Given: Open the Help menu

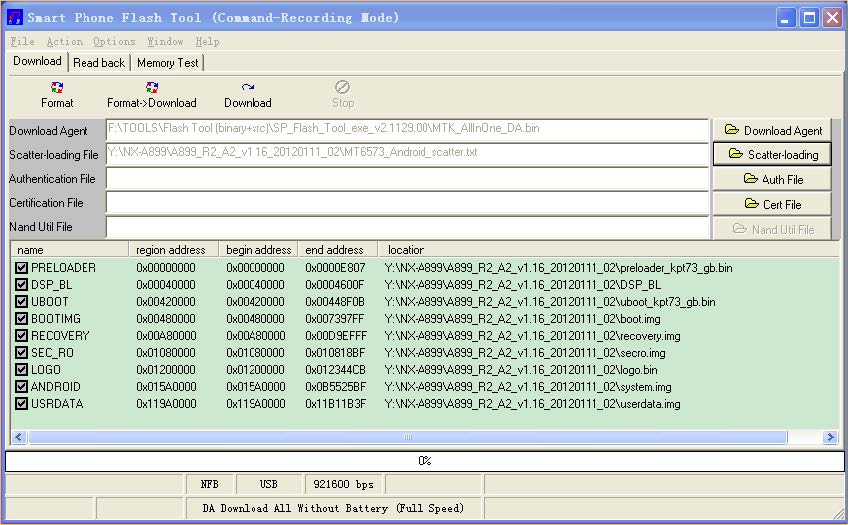Looking at the screenshot, I should 207,42.
